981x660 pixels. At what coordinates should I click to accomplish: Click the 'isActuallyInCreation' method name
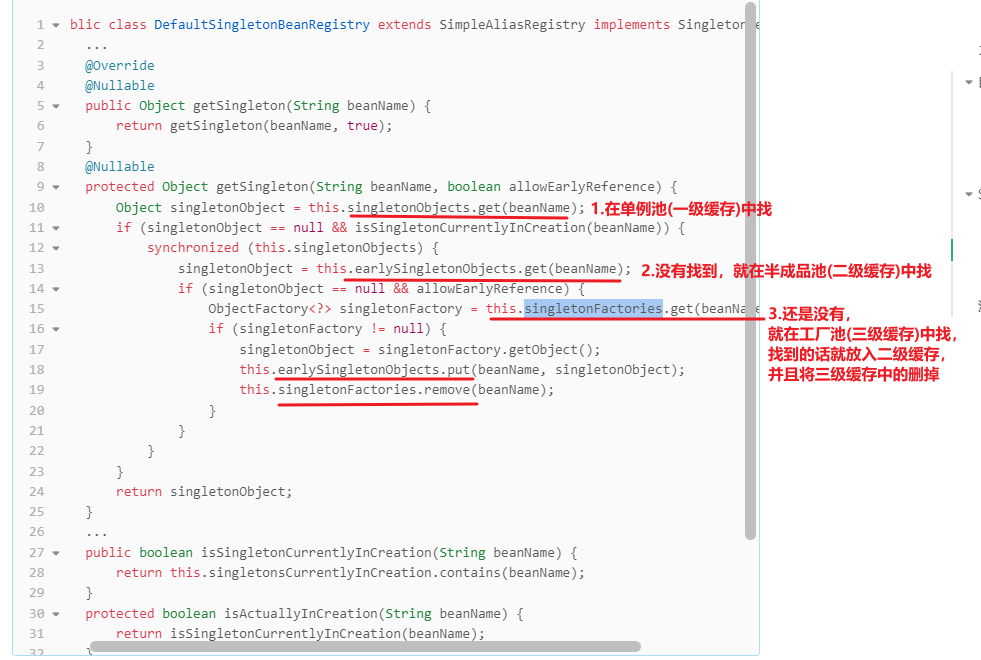pos(300,614)
